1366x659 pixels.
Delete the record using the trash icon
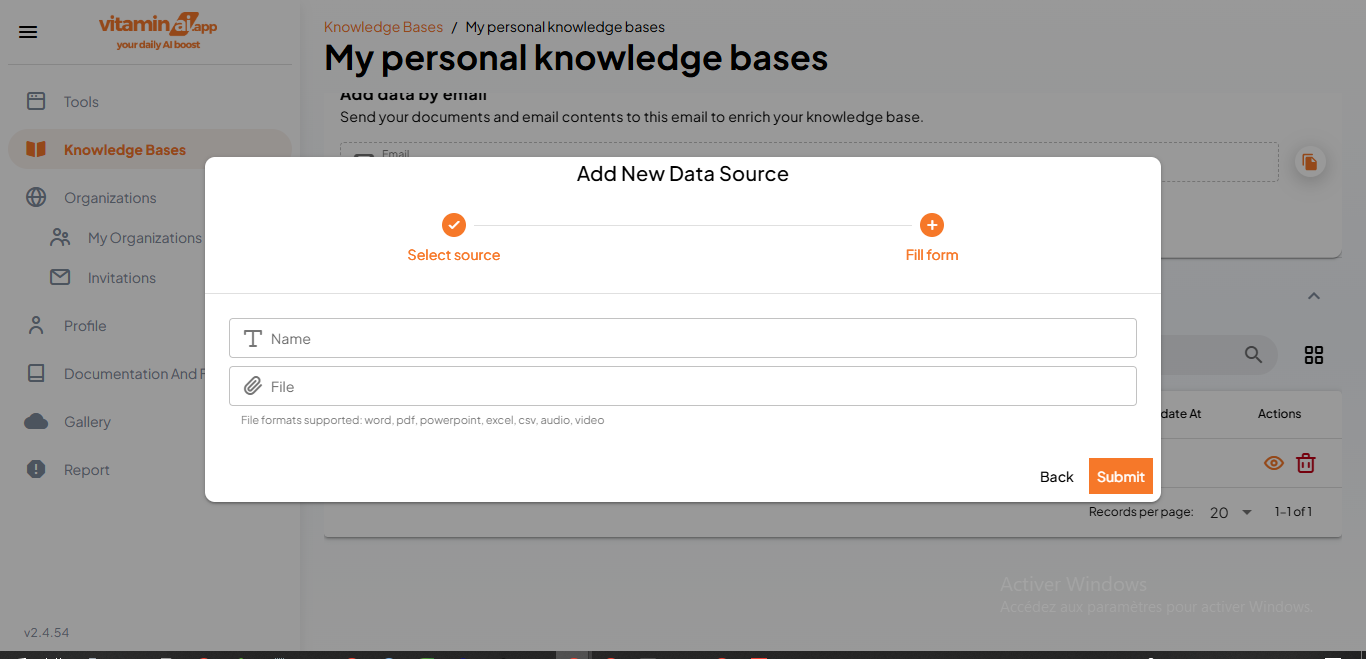(x=1305, y=463)
